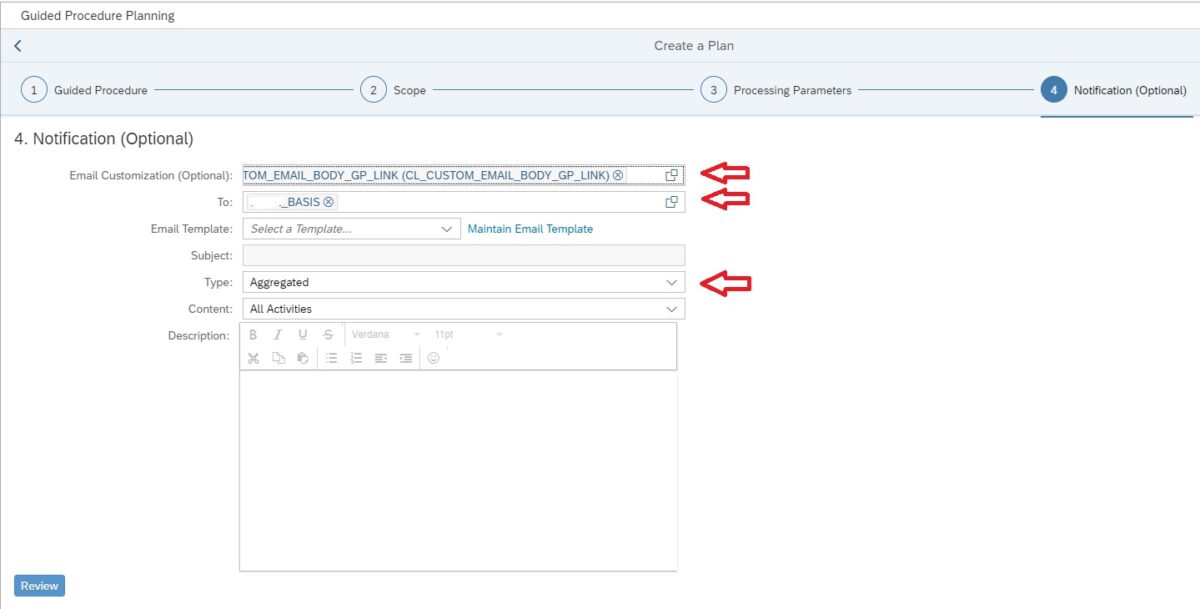Viewport: 1200px width, 609px height.
Task: Click the Review button
Action: click(x=38, y=585)
